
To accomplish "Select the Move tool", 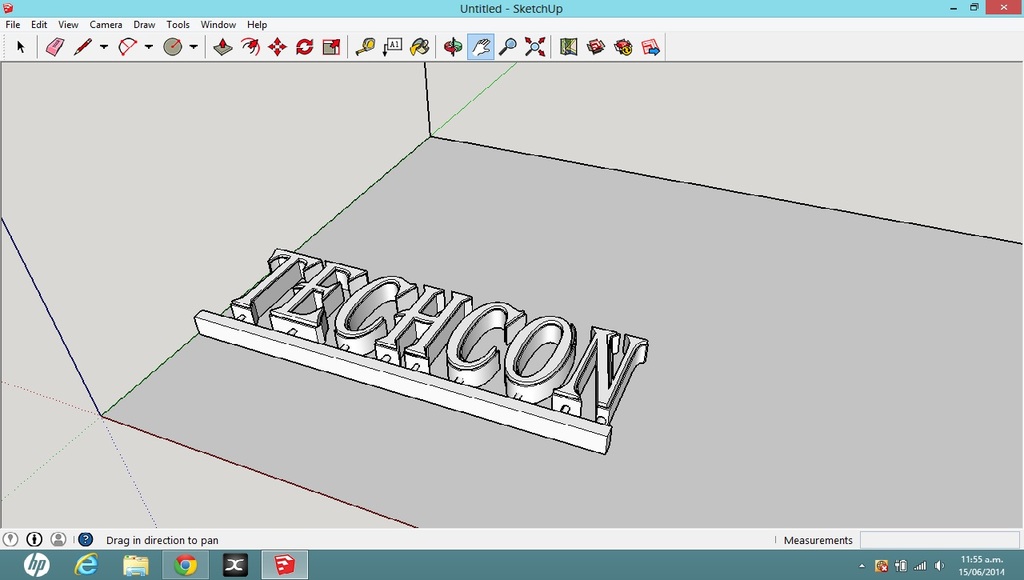I will click(x=278, y=47).
